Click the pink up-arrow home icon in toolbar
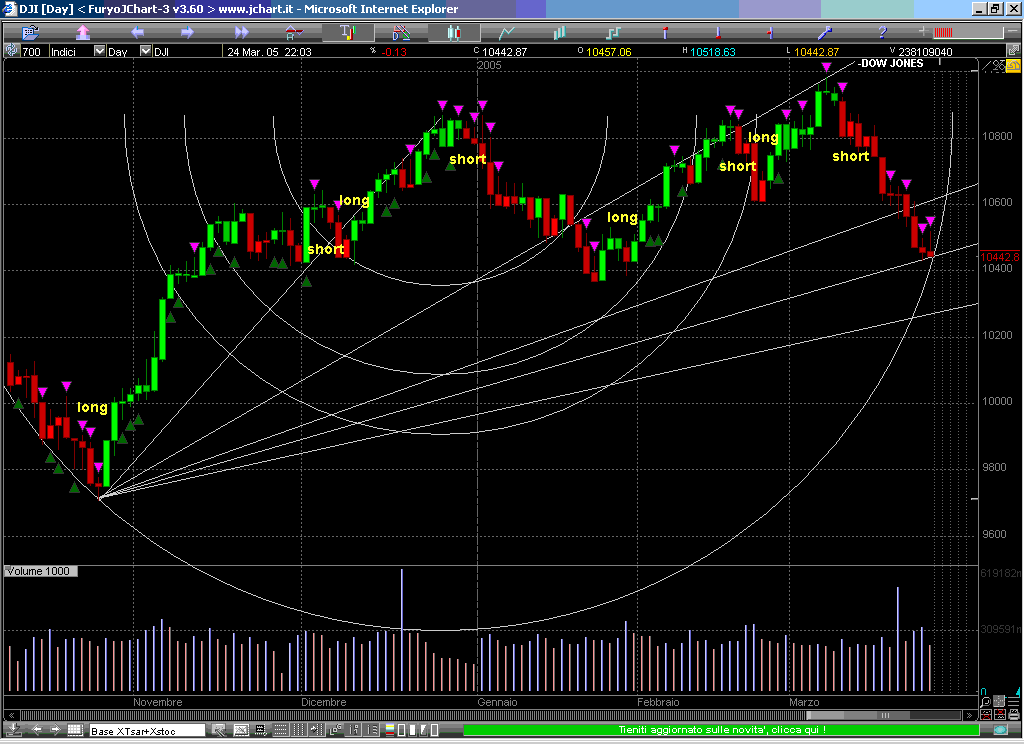Screen dimensions: 1024x744 pos(84,32)
